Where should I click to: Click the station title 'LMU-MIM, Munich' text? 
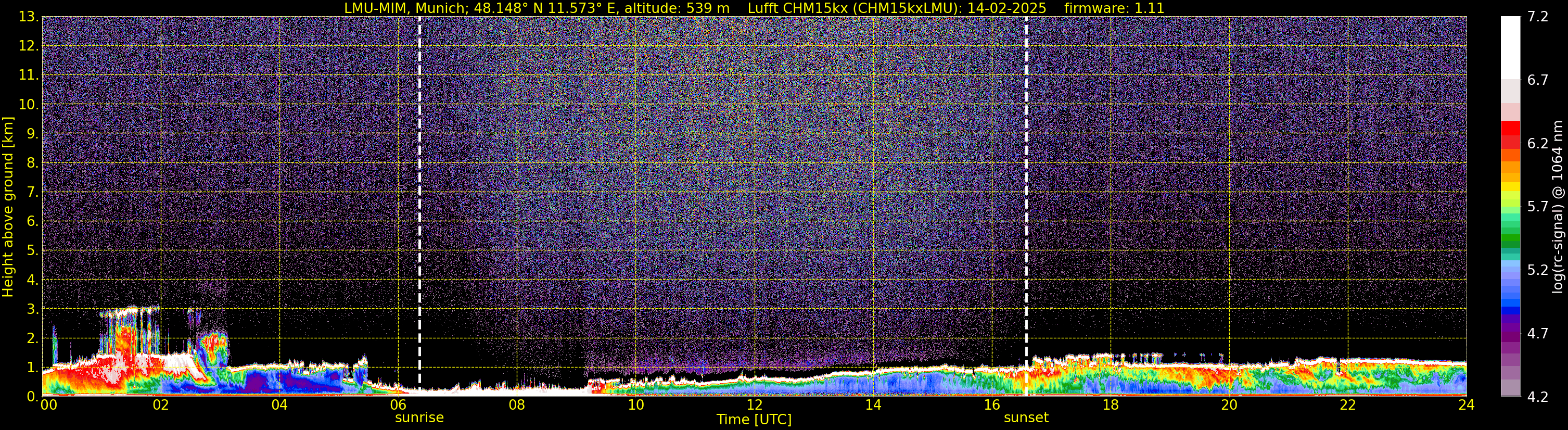(x=406, y=8)
